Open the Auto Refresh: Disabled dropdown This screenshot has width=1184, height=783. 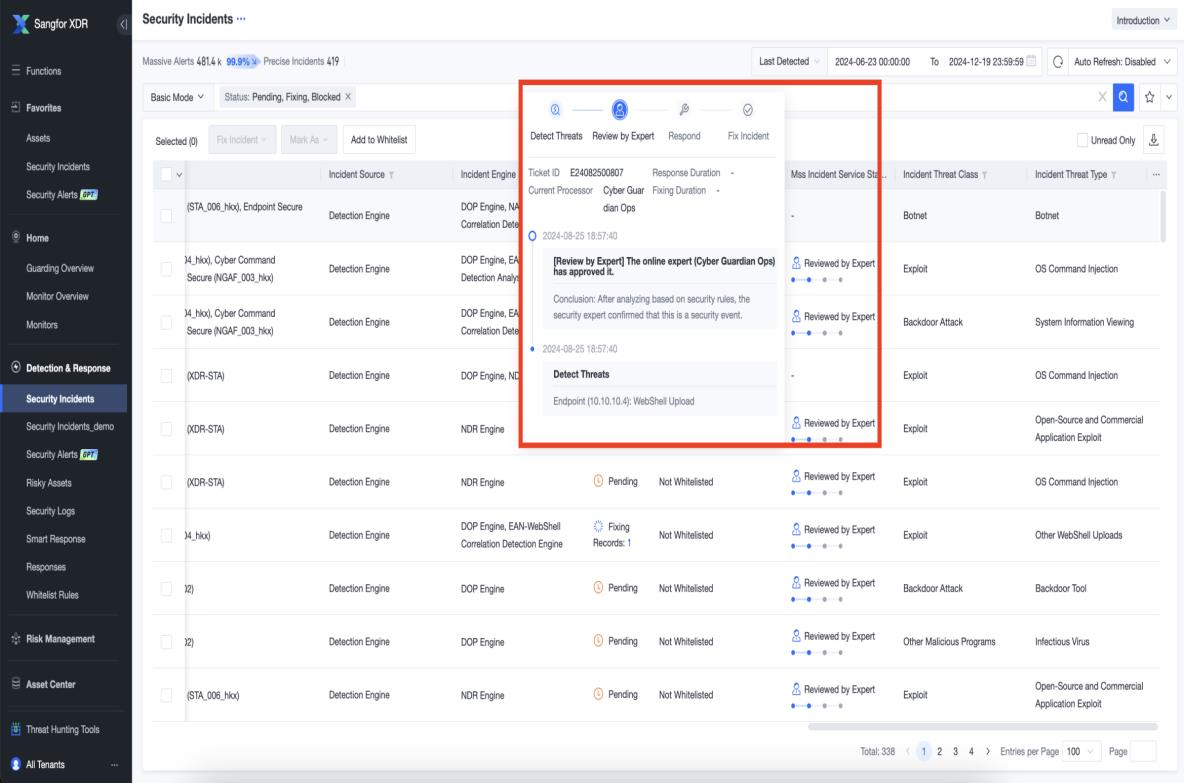(x=1121, y=62)
